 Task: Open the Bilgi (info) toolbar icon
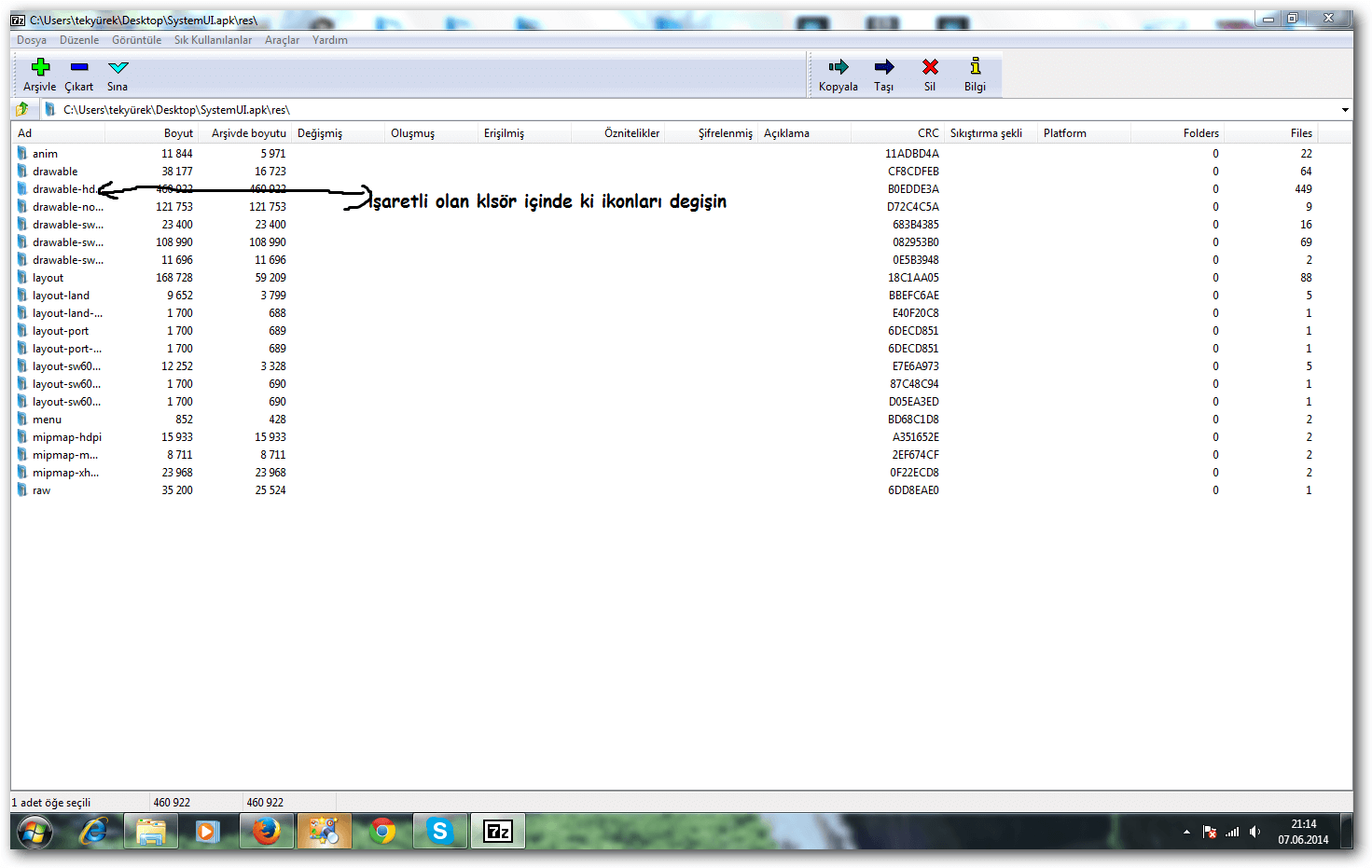coord(975,67)
